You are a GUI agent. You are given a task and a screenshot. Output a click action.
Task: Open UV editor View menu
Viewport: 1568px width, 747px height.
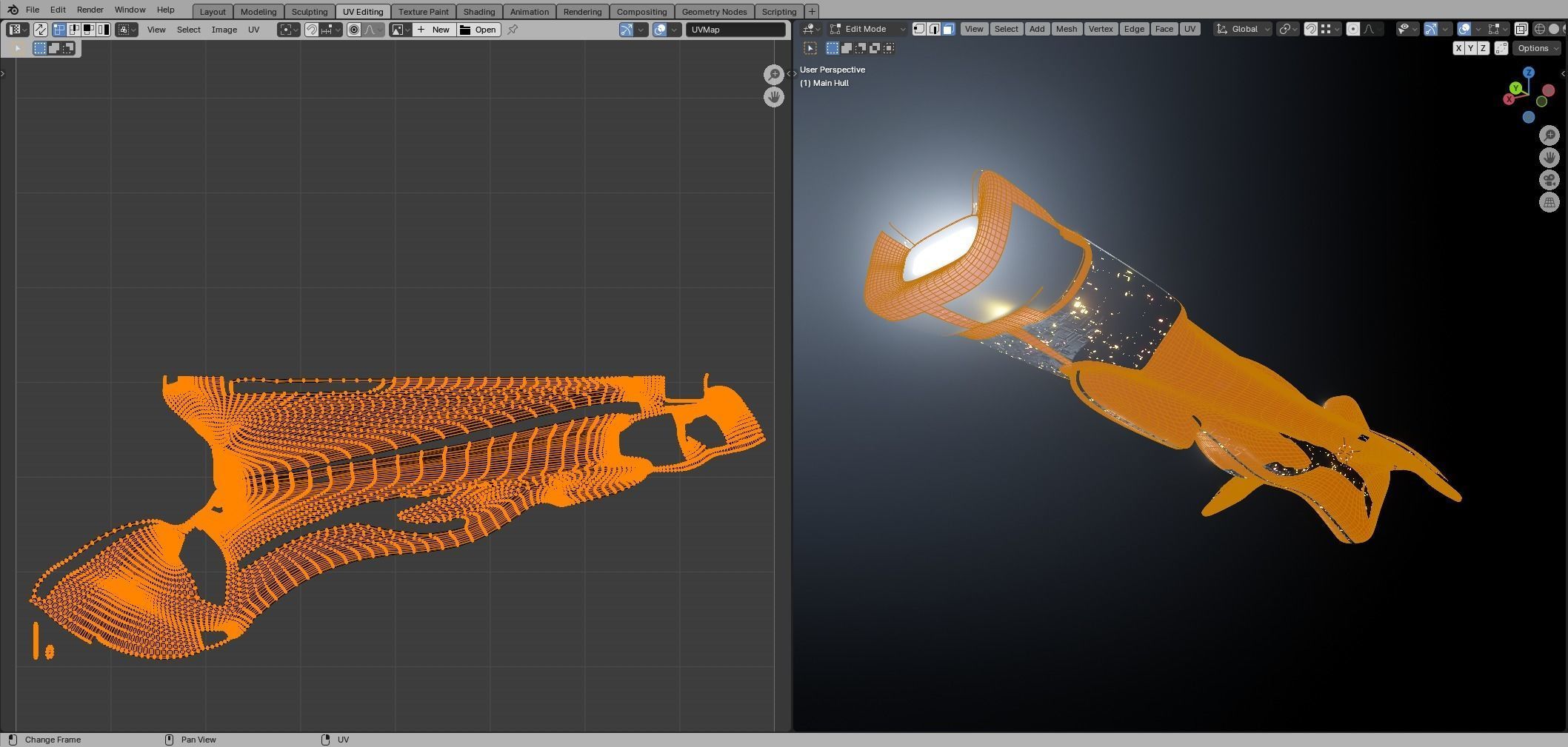click(x=156, y=30)
